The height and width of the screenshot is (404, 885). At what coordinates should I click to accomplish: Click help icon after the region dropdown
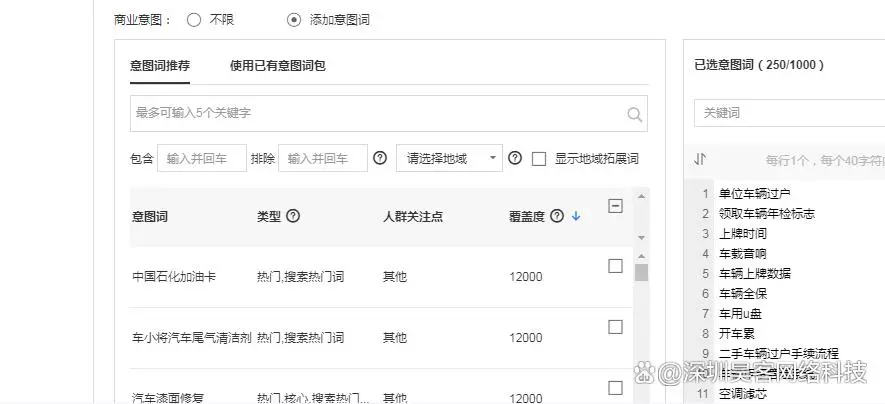point(515,158)
